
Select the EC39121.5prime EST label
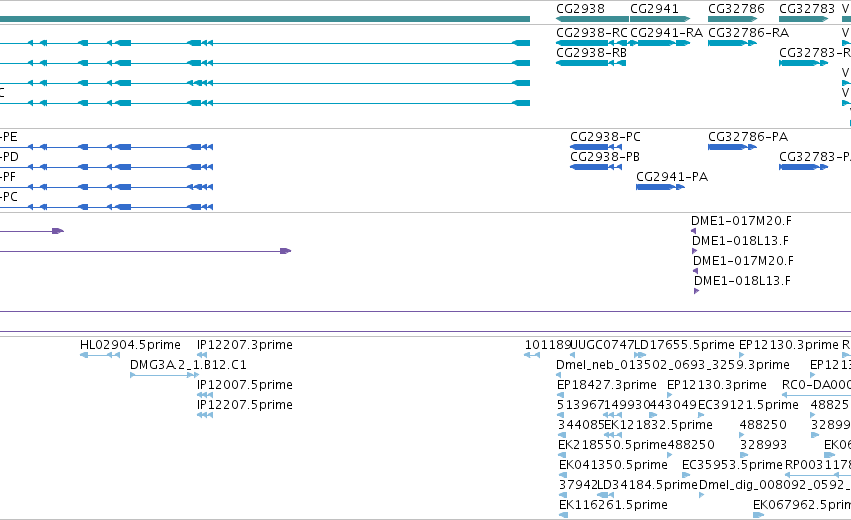(748, 405)
